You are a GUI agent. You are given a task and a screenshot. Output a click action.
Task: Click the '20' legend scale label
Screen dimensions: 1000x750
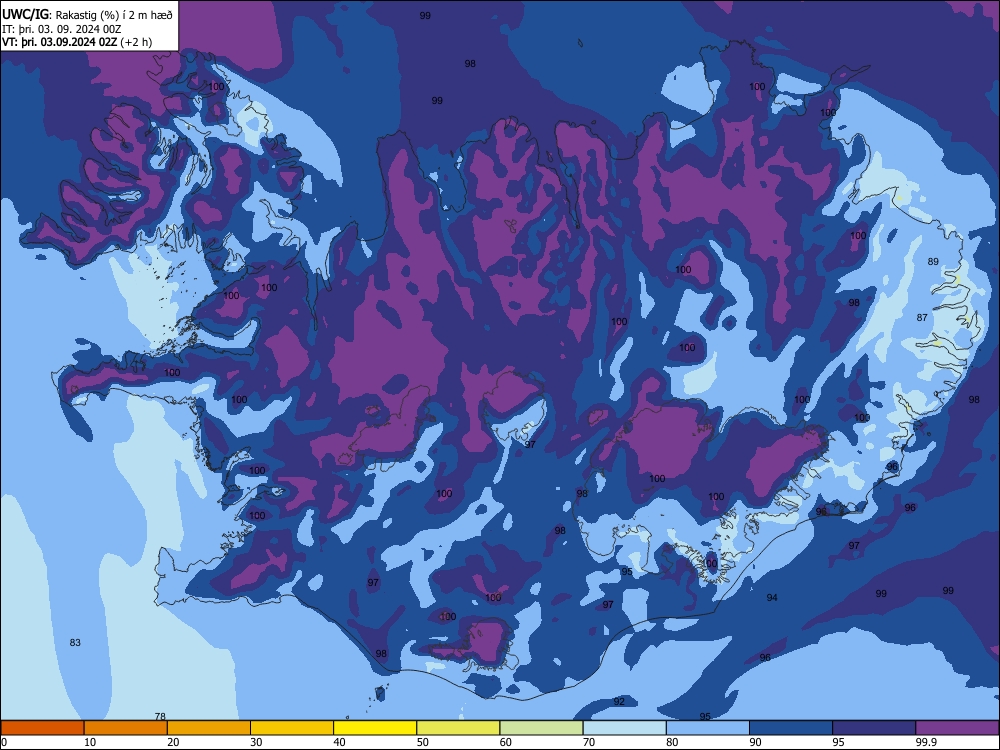tap(173, 742)
